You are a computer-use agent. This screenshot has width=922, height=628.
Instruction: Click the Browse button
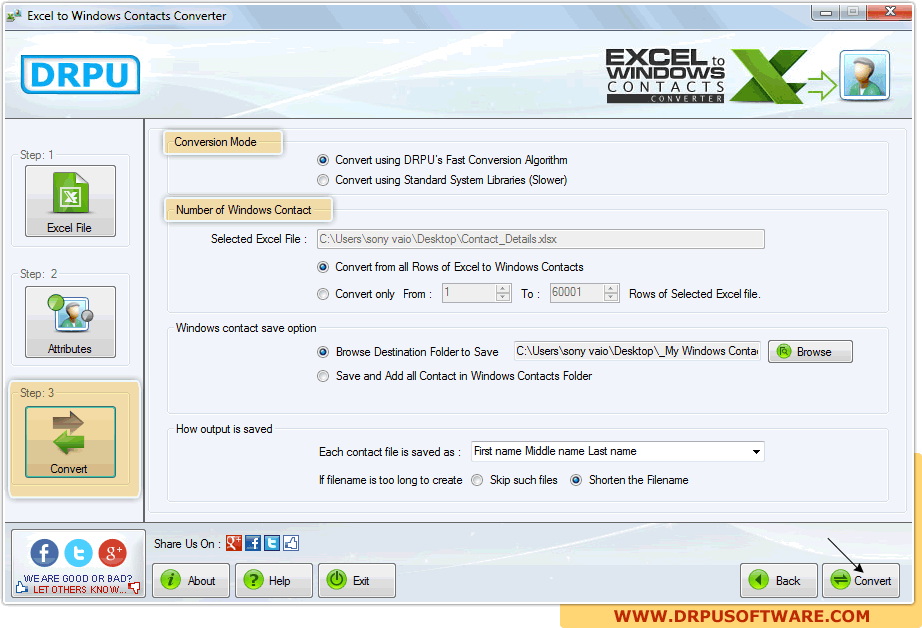(810, 352)
